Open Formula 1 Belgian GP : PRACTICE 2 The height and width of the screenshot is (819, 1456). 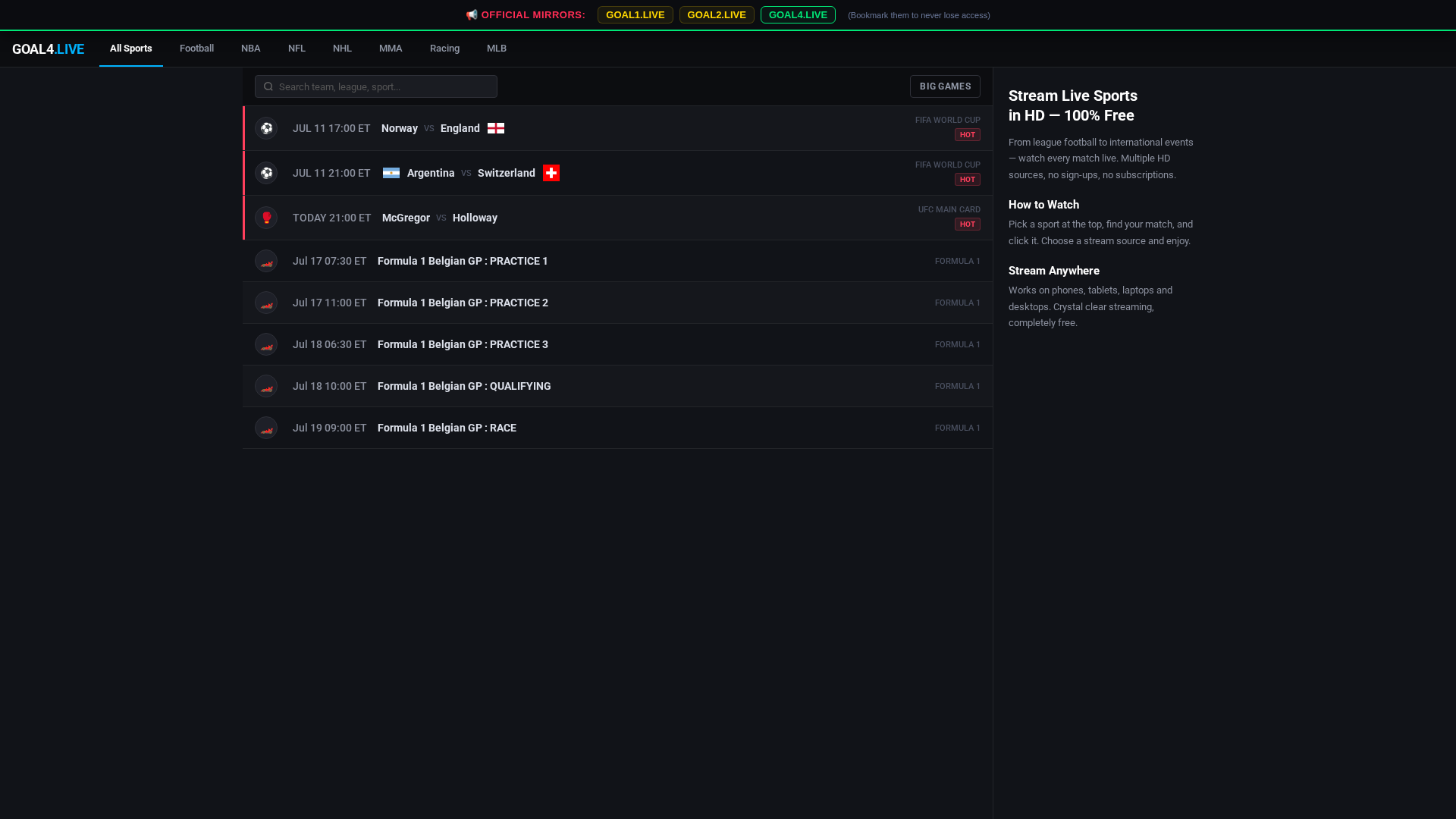617,303
